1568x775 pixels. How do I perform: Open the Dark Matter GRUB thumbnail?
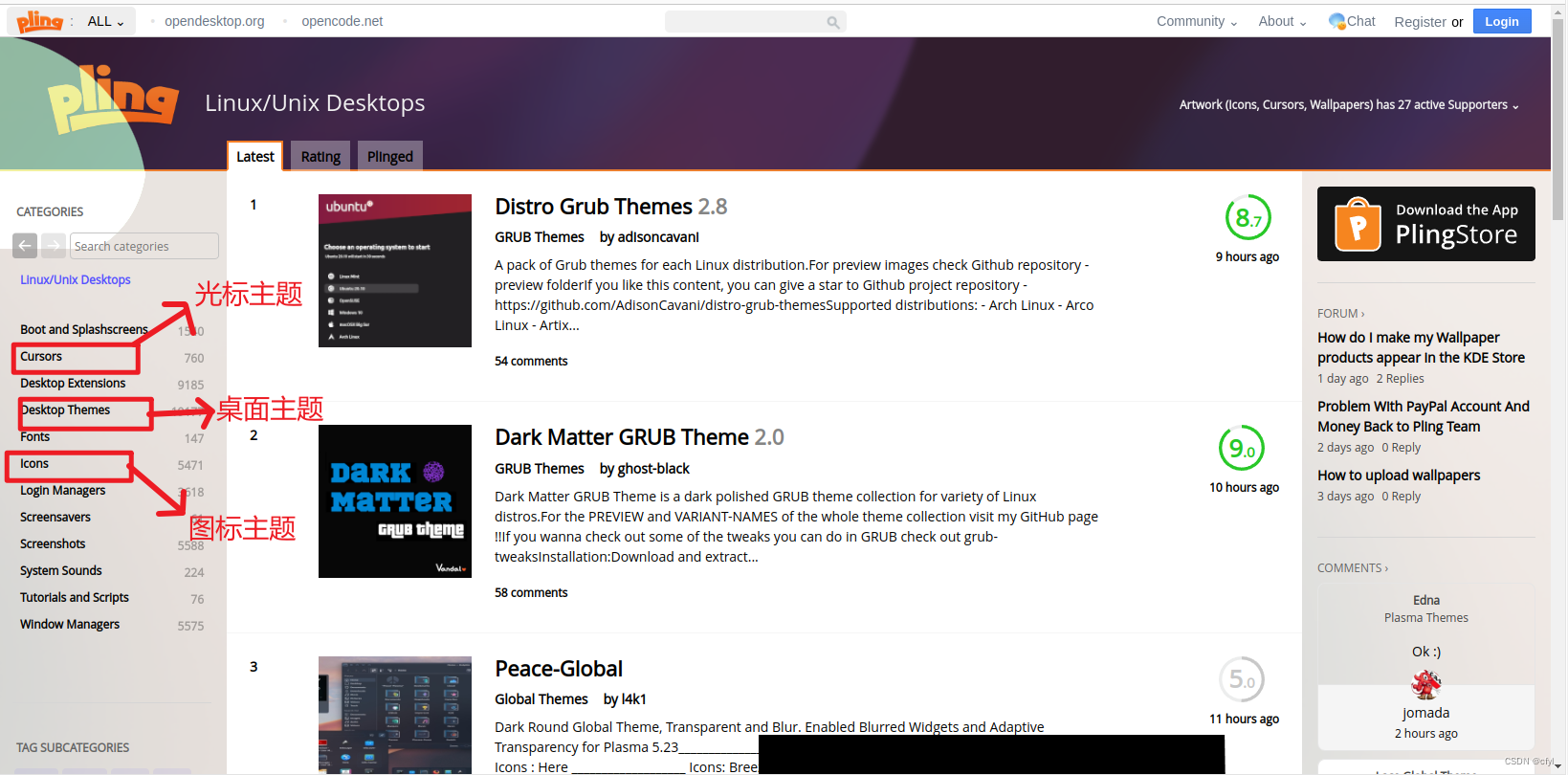click(x=395, y=501)
